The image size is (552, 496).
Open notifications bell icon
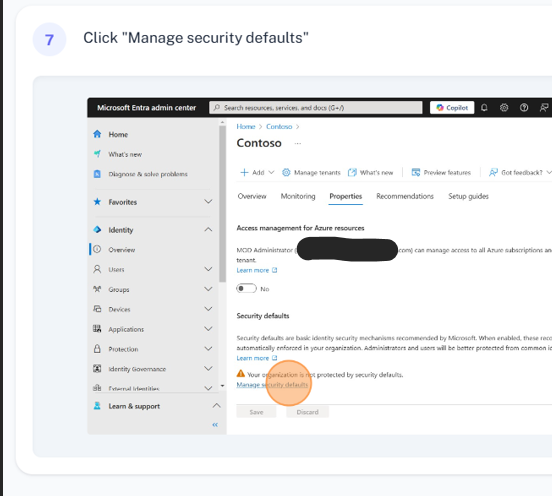(484, 108)
